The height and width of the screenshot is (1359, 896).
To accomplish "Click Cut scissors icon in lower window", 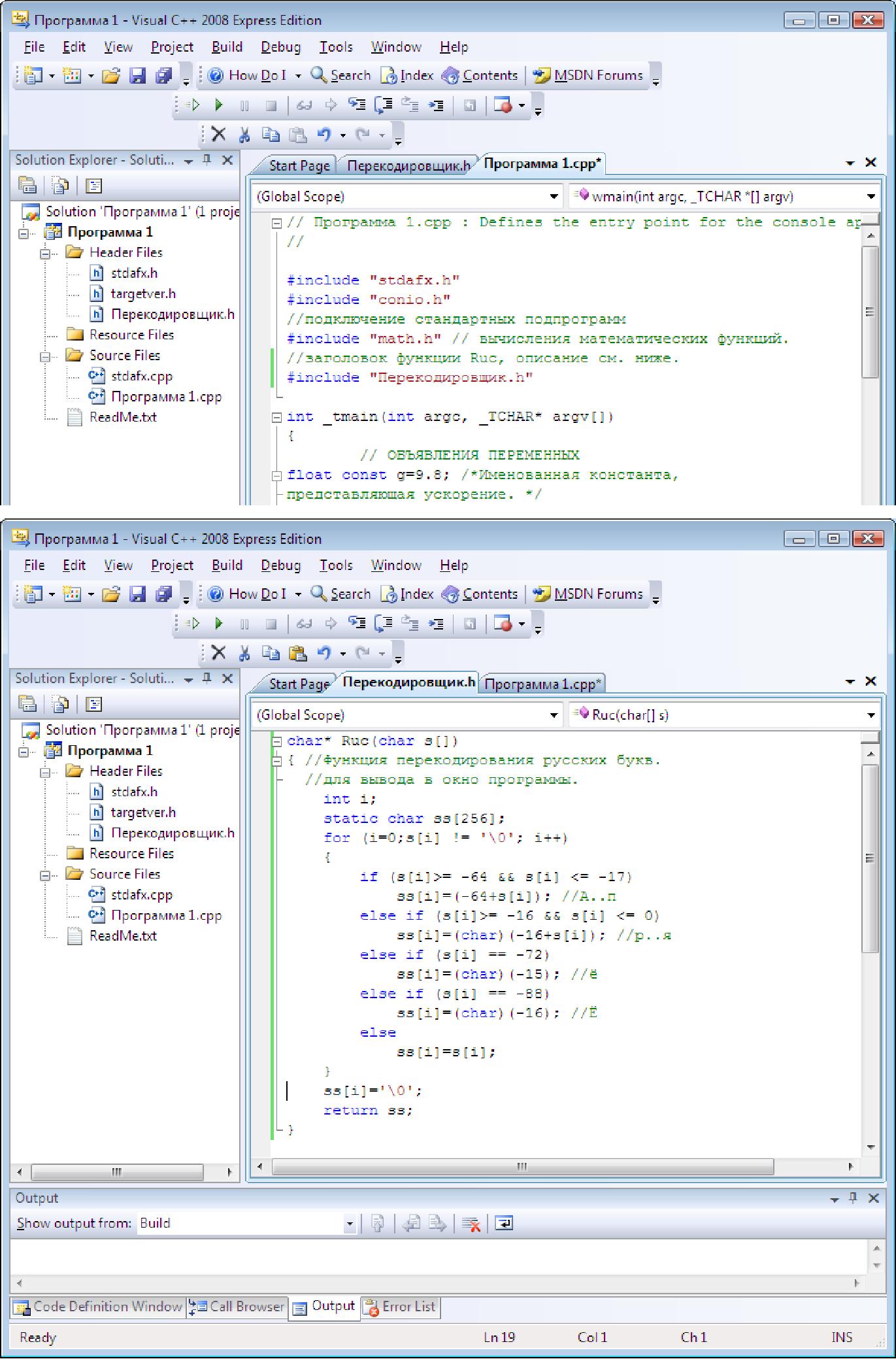I will point(244,653).
